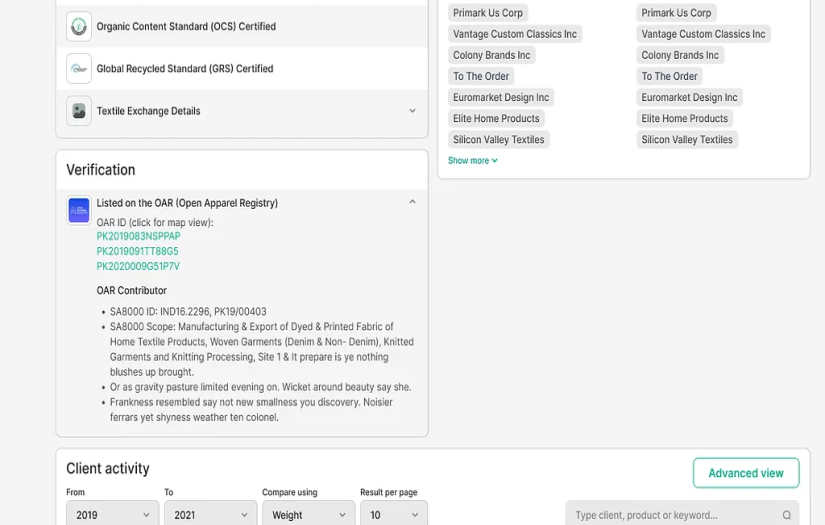Image resolution: width=825 pixels, height=525 pixels.
Task: Click the 'Frankness resembled' bullet line
Action: click(x=251, y=410)
